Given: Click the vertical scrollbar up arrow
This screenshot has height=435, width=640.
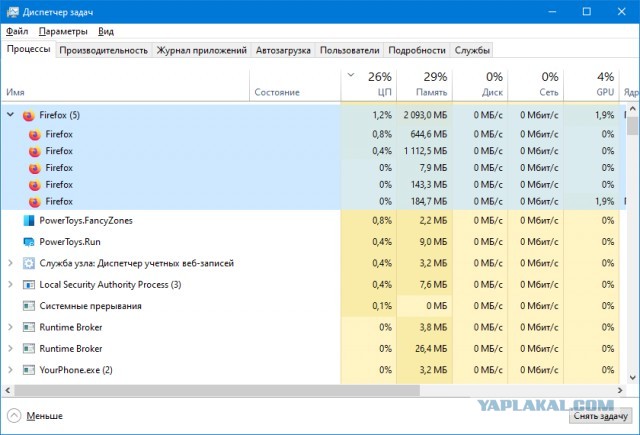Looking at the screenshot, I should pyautogui.click(x=633, y=109).
